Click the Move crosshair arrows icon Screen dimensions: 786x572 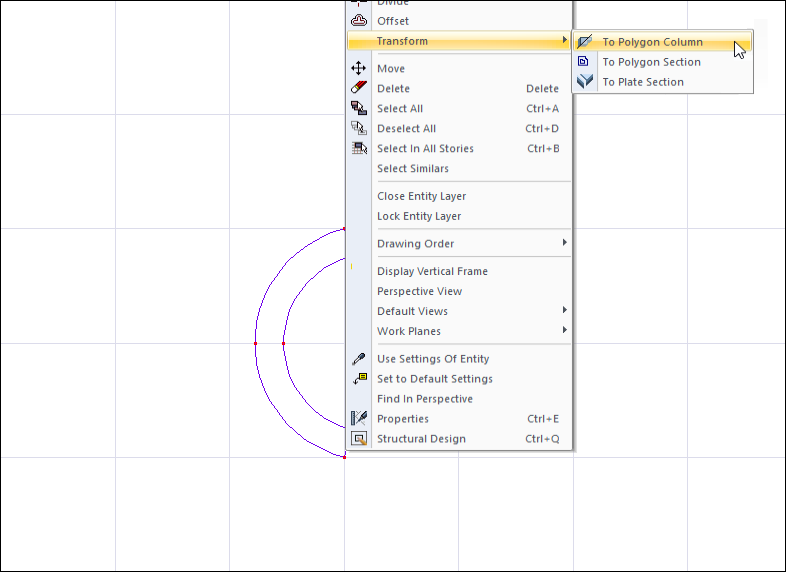coord(359,68)
